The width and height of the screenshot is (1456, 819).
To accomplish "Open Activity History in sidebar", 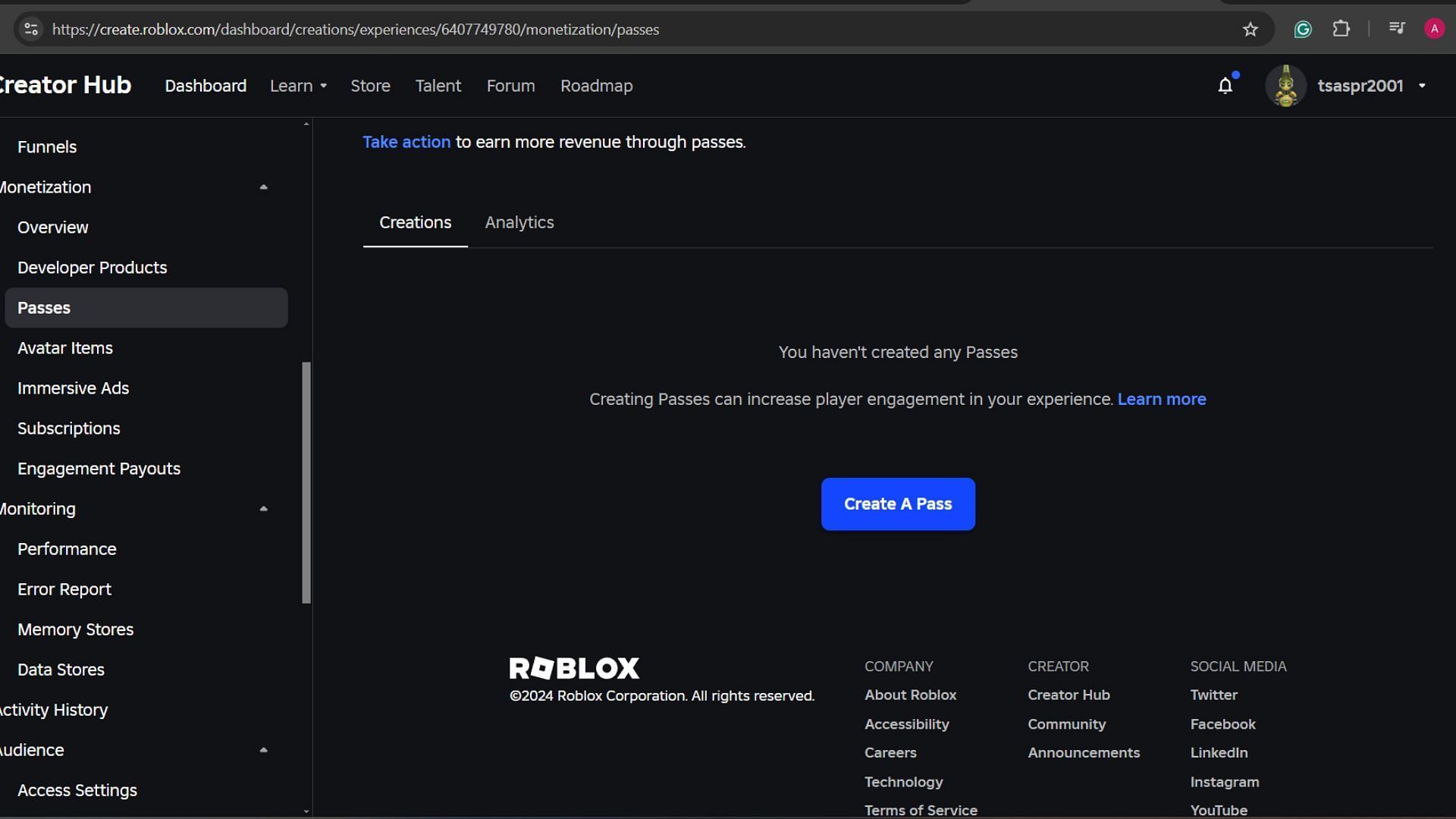I will pyautogui.click(x=54, y=710).
